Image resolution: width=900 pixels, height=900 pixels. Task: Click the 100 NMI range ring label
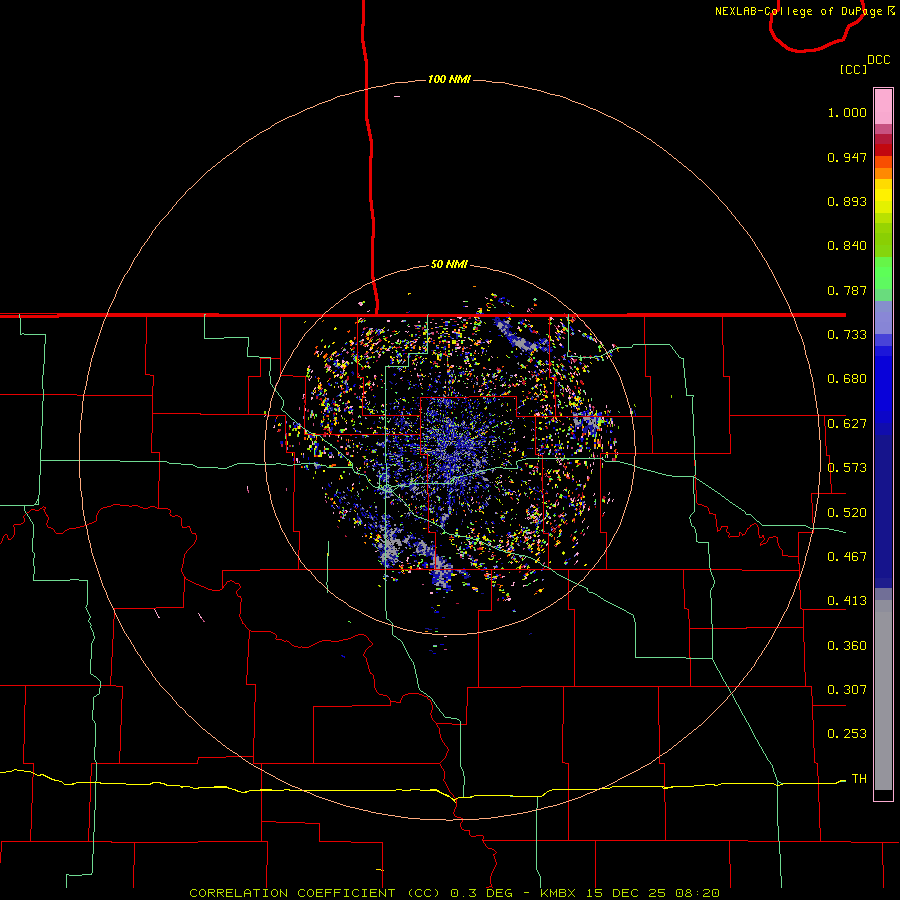tap(449, 79)
